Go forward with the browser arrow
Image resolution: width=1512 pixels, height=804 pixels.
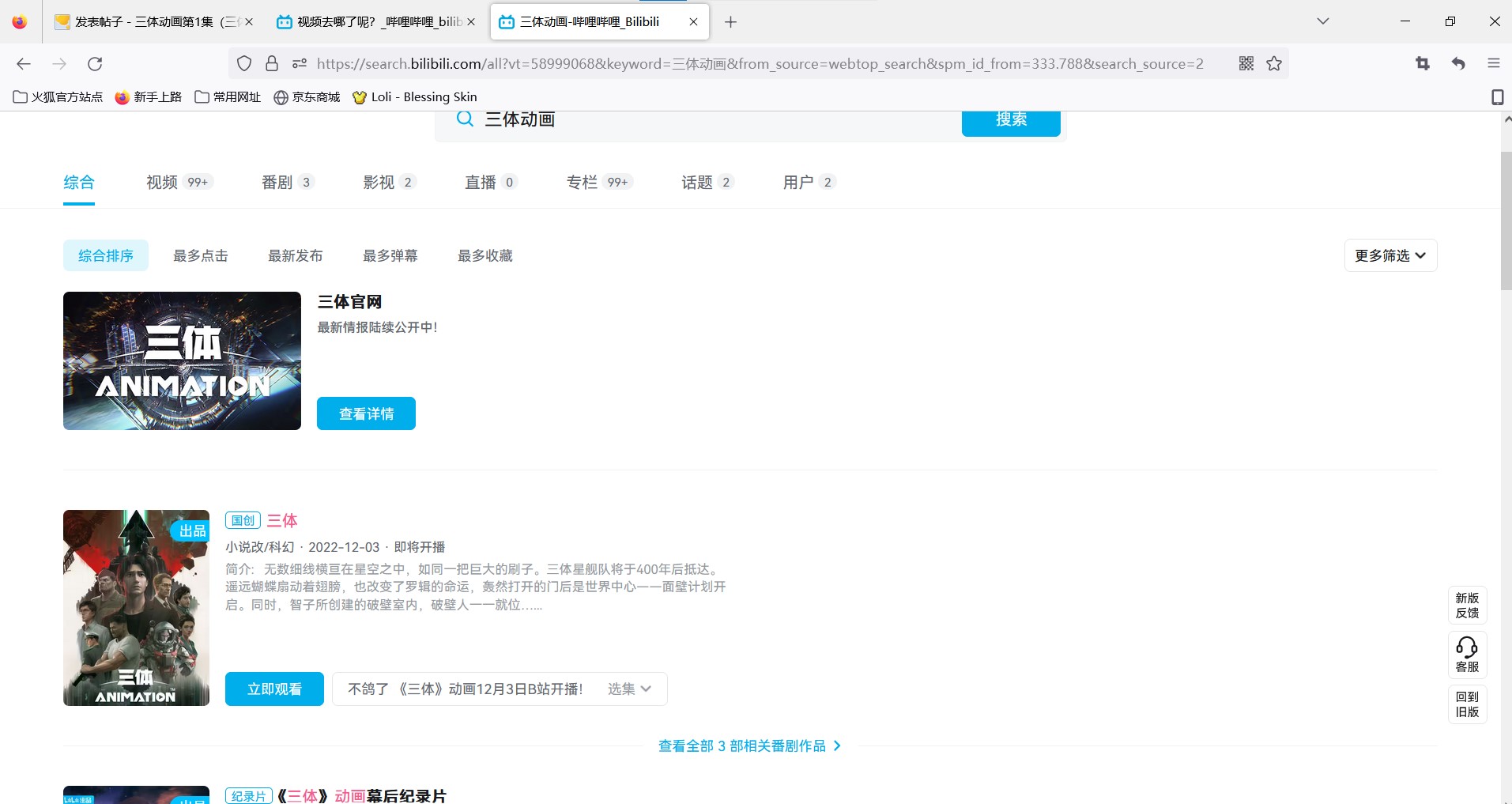point(59,64)
